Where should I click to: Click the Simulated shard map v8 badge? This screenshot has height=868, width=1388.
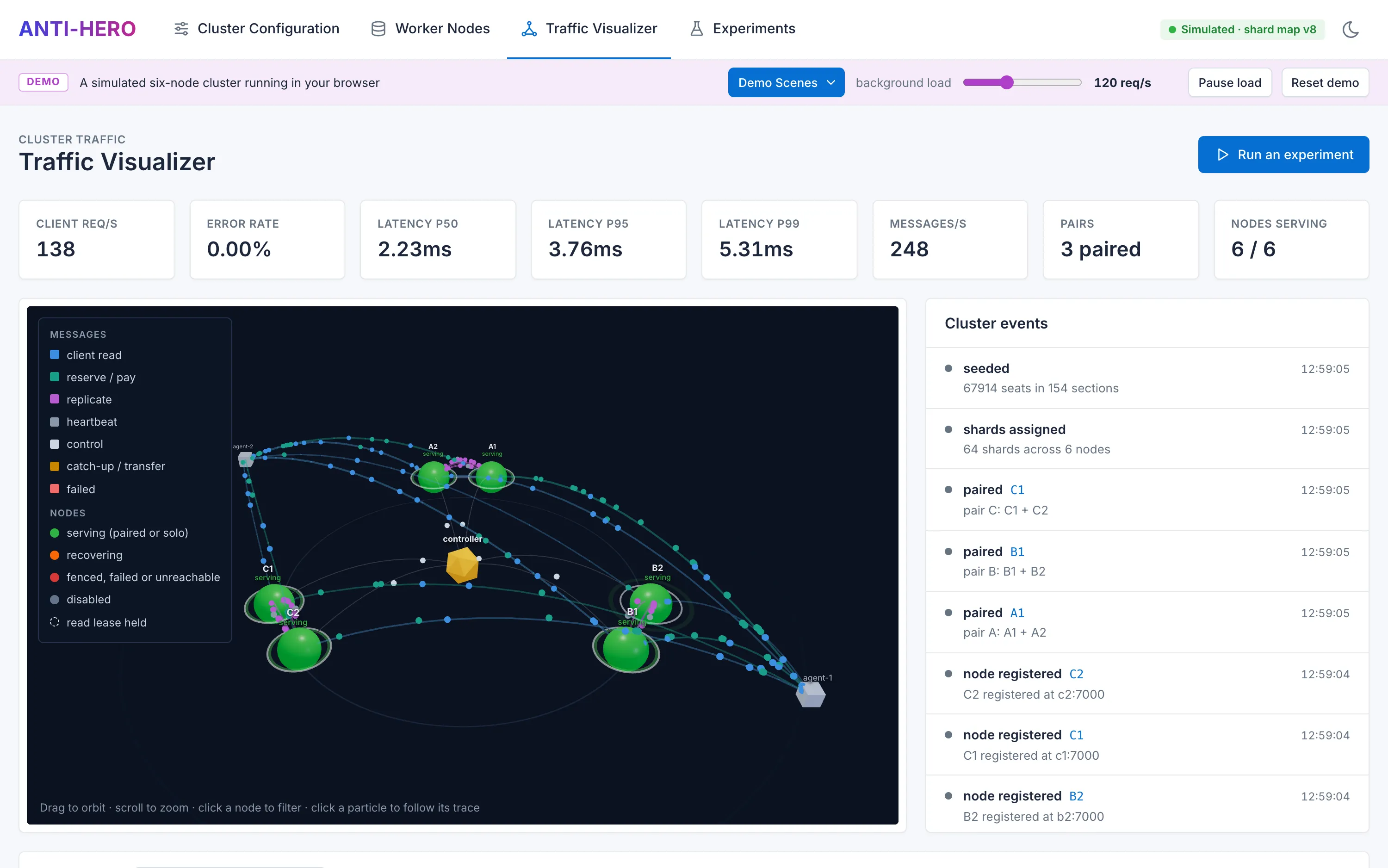coord(1242,29)
